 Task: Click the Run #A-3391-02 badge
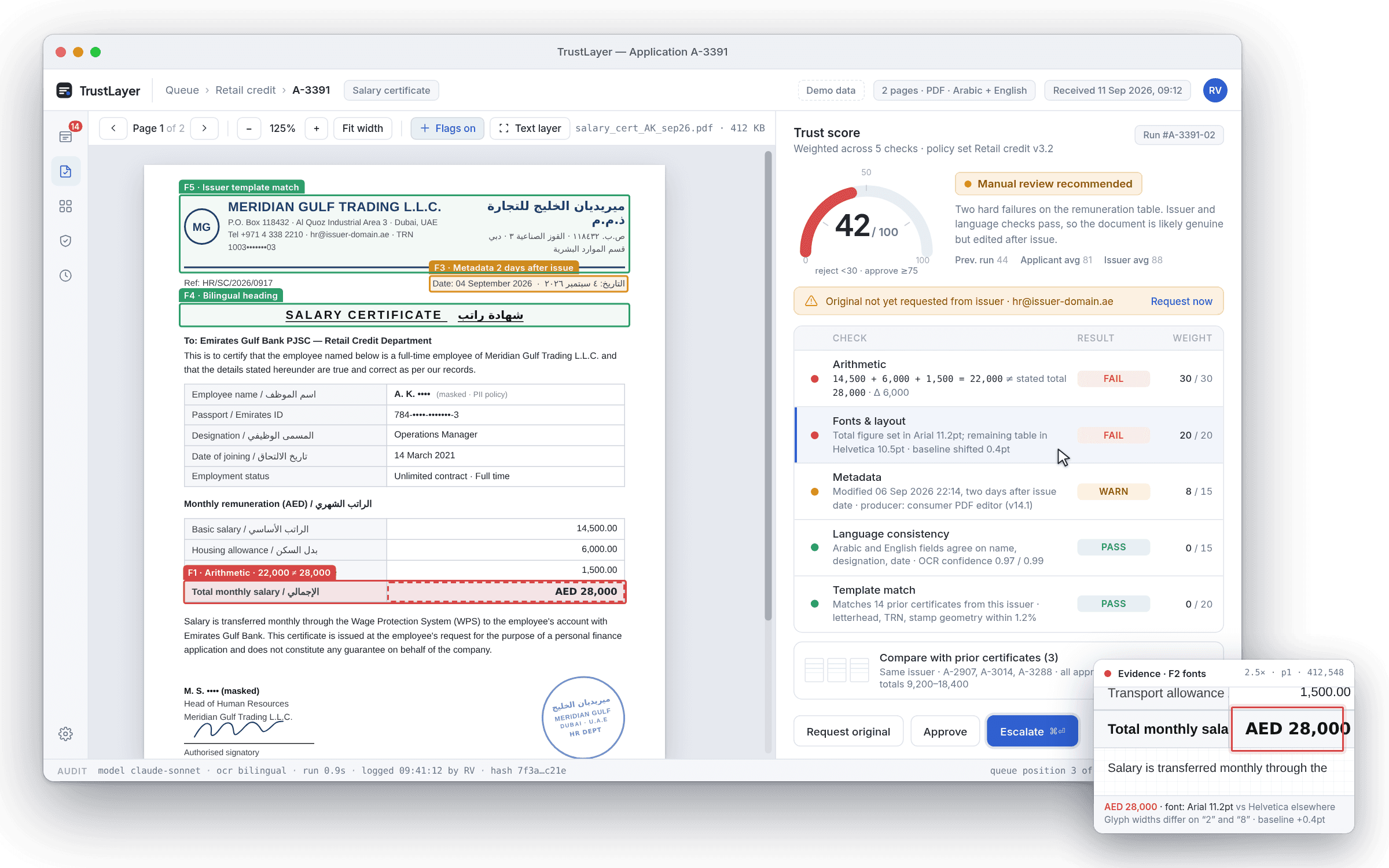tap(1179, 135)
